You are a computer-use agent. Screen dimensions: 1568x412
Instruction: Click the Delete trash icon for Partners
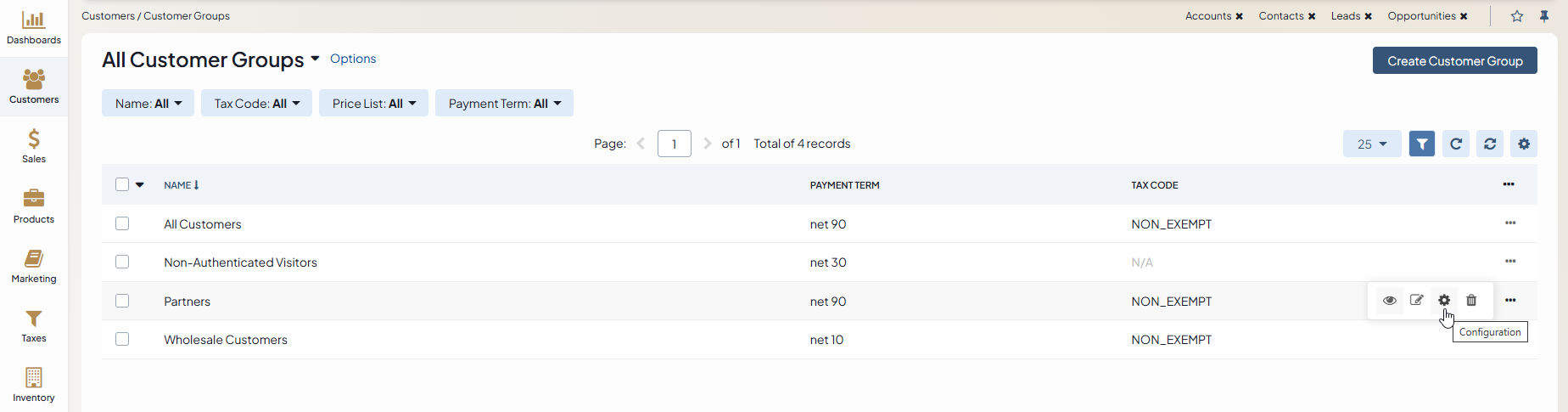[1471, 301]
